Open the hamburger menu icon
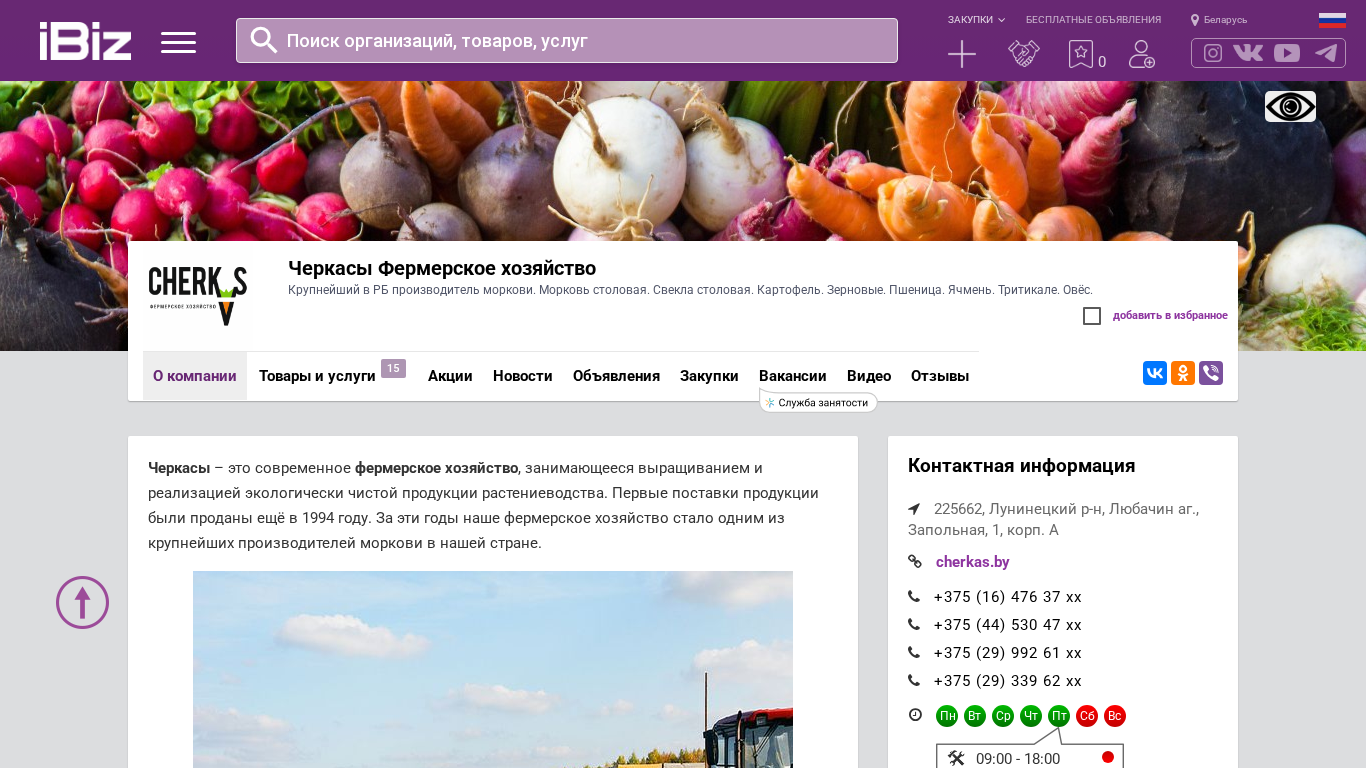The height and width of the screenshot is (768, 1366). click(x=178, y=42)
